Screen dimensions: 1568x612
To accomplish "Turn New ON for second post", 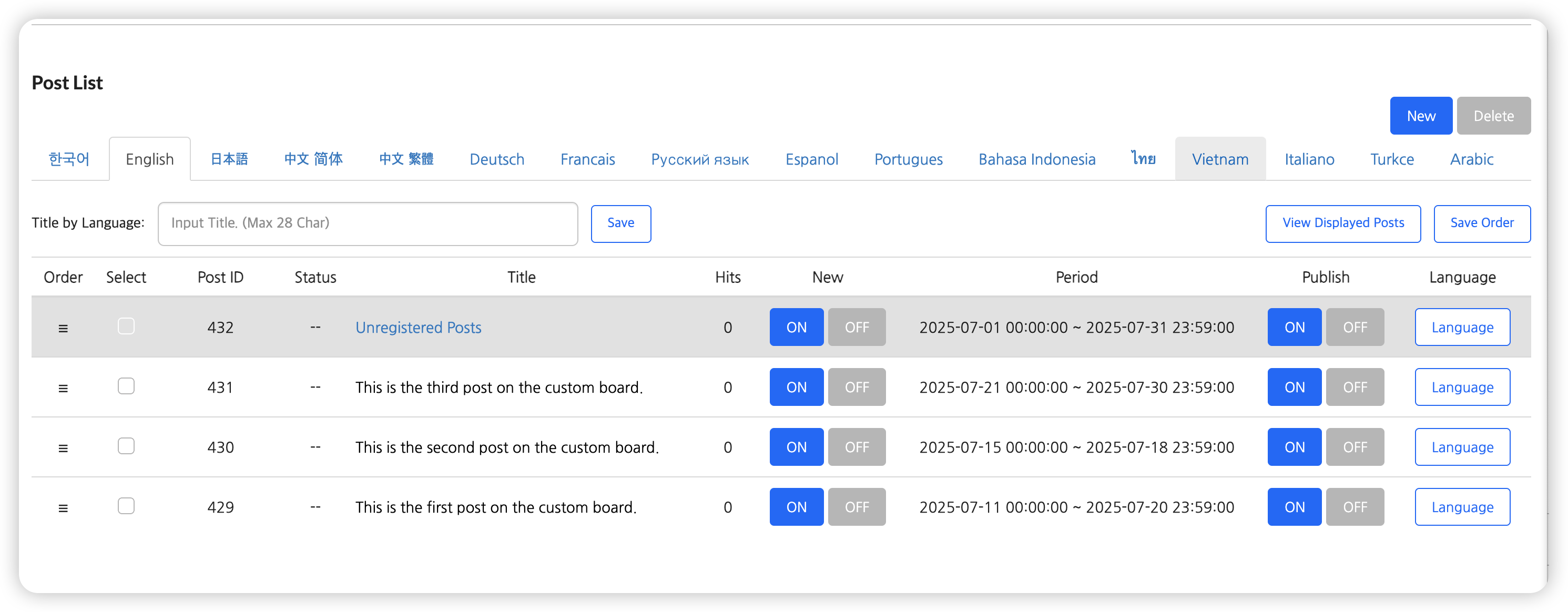I will coord(796,447).
